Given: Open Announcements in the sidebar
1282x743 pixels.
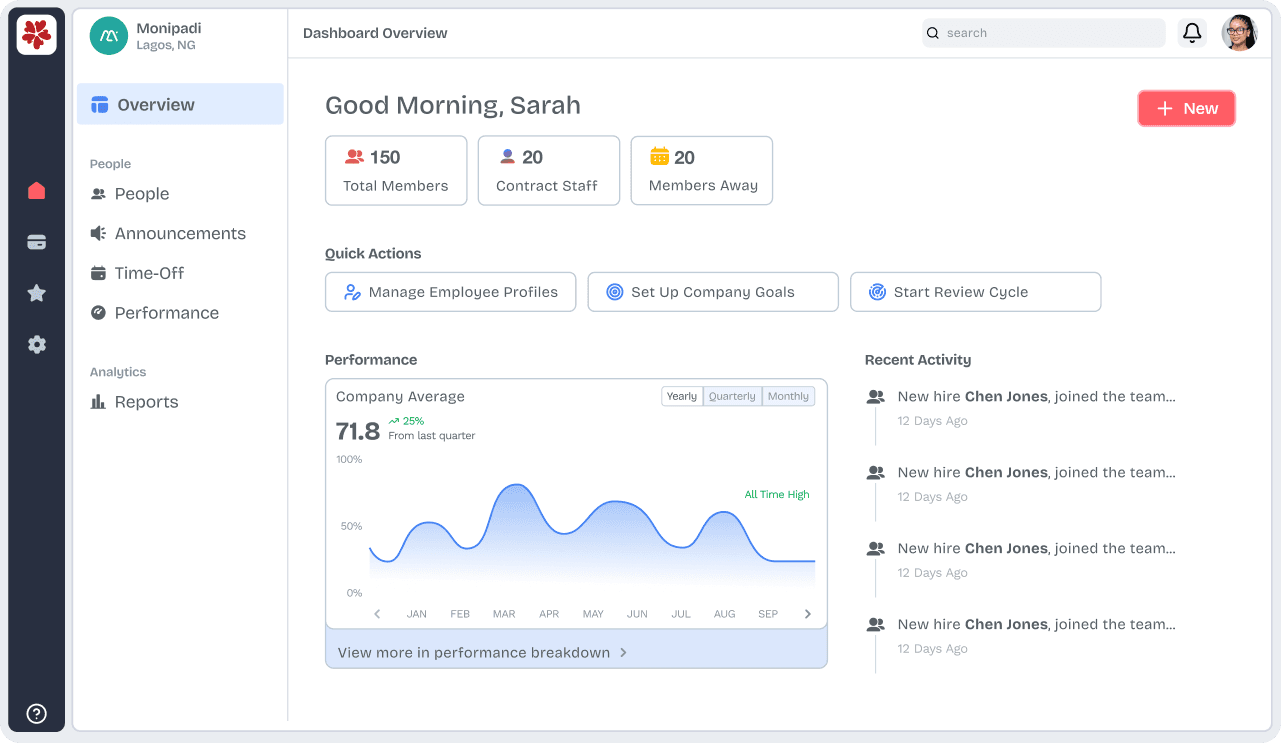Looking at the screenshot, I should [x=168, y=233].
